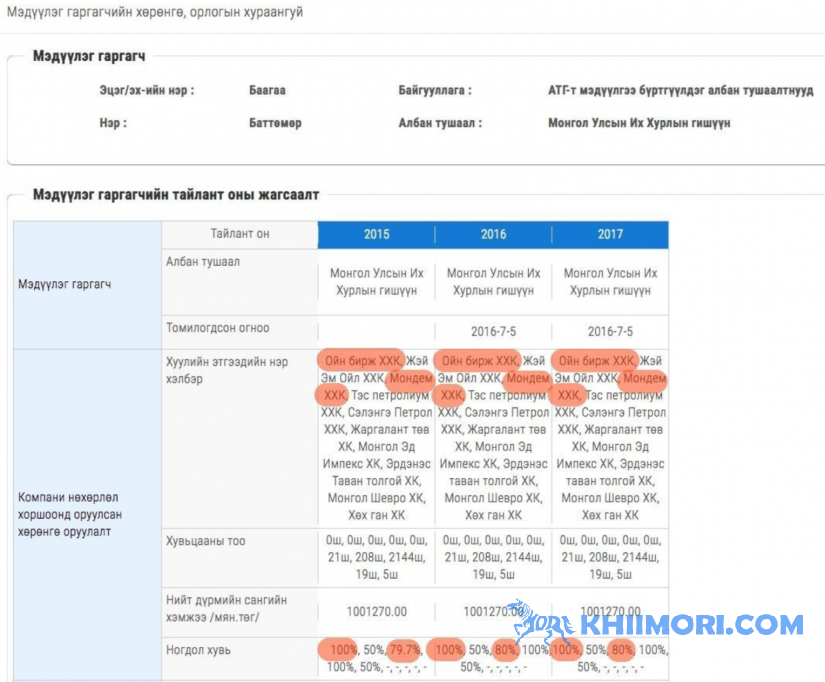Click the 'Томилогдсон огноо' row label
825x682 pixels.
coord(218,328)
